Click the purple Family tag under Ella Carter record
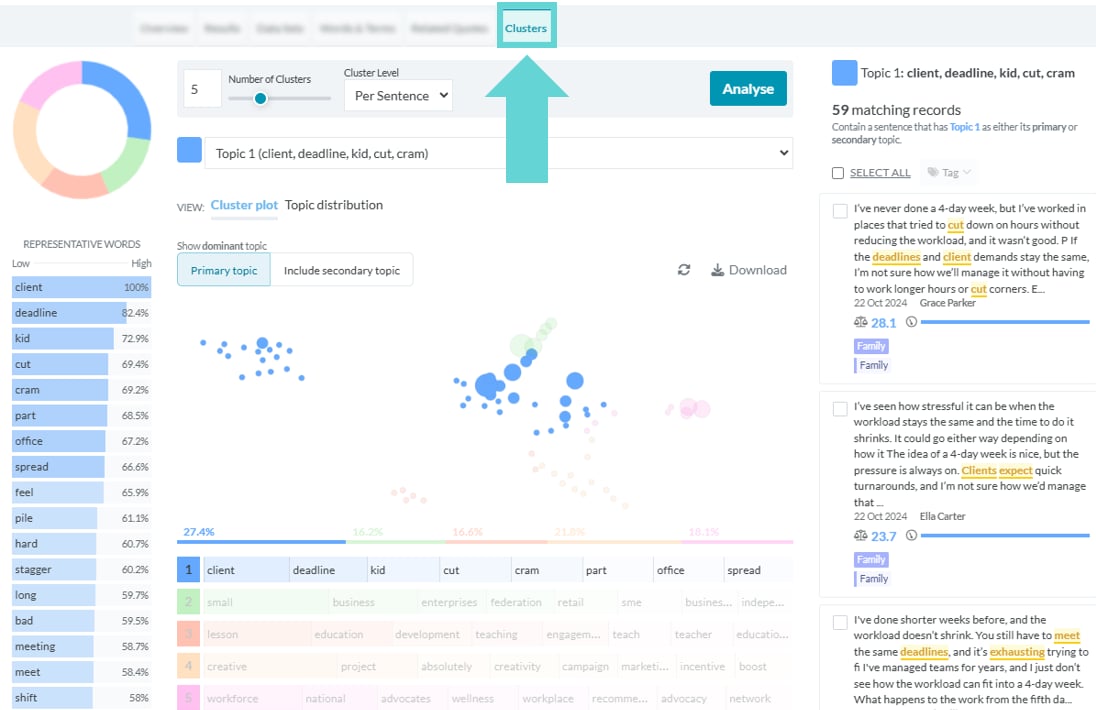 [871, 559]
